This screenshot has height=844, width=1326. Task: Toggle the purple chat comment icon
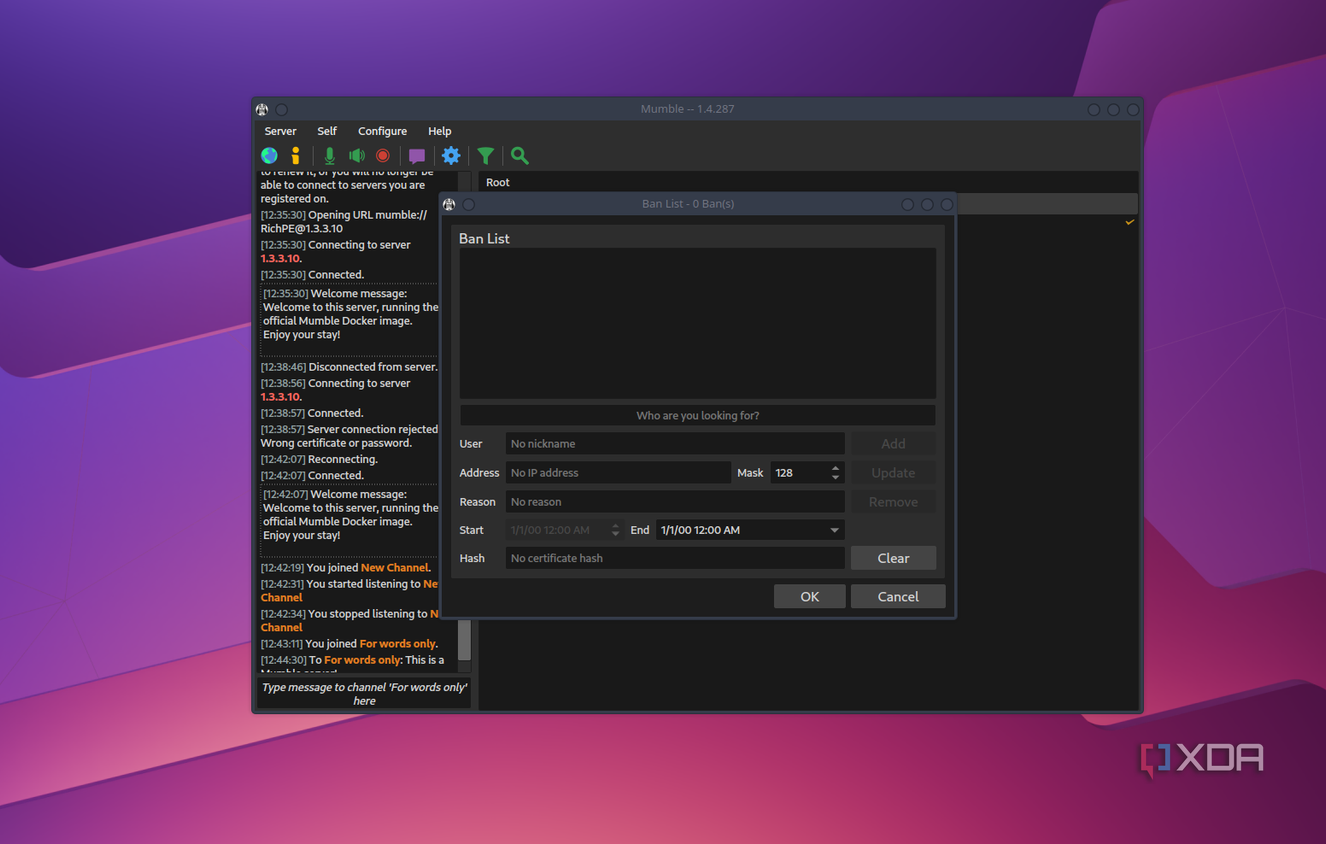(417, 156)
